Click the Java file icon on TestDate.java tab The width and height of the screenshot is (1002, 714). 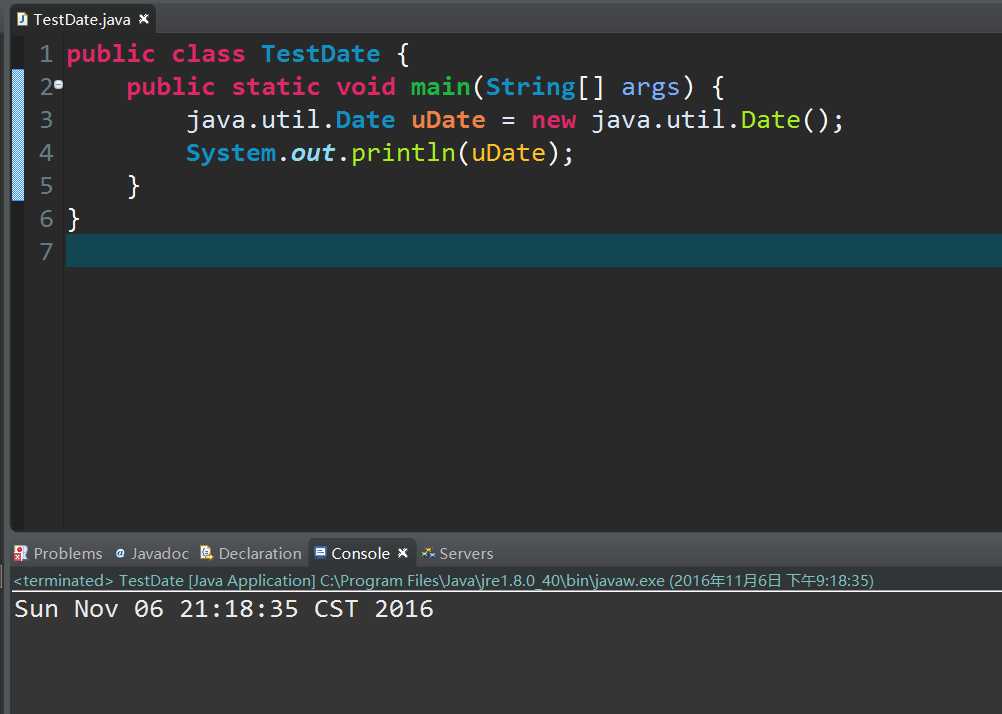[22, 19]
